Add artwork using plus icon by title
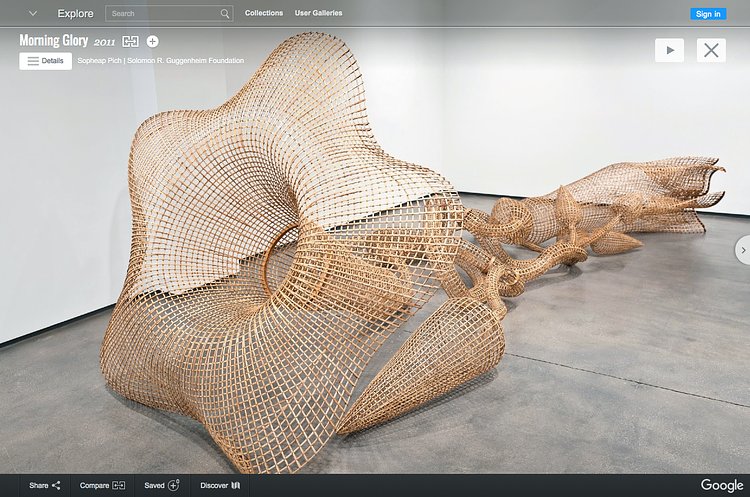The image size is (750, 497). [x=152, y=41]
